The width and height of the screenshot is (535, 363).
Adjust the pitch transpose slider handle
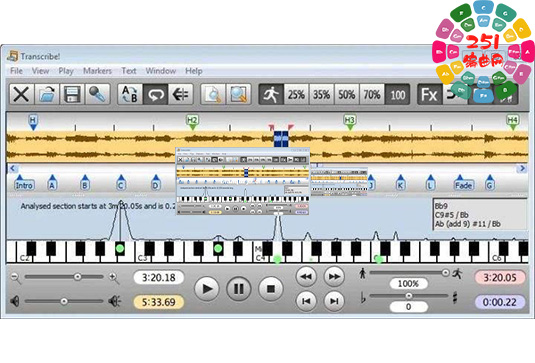[408, 295]
